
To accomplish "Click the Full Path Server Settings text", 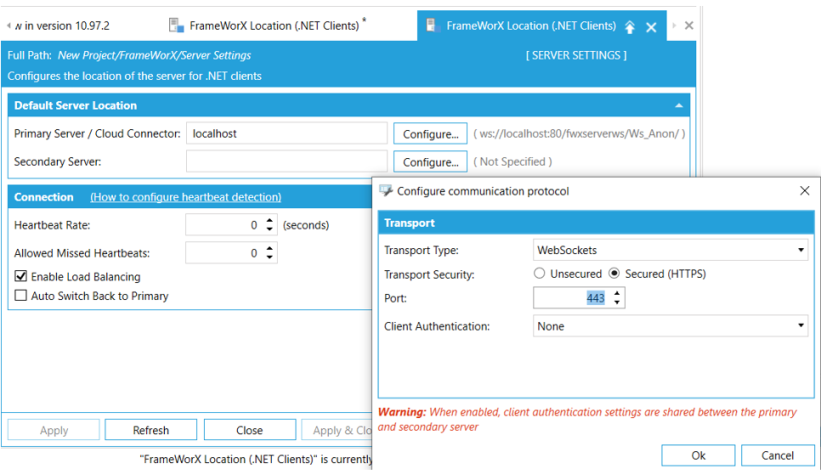I will tap(154, 55).
